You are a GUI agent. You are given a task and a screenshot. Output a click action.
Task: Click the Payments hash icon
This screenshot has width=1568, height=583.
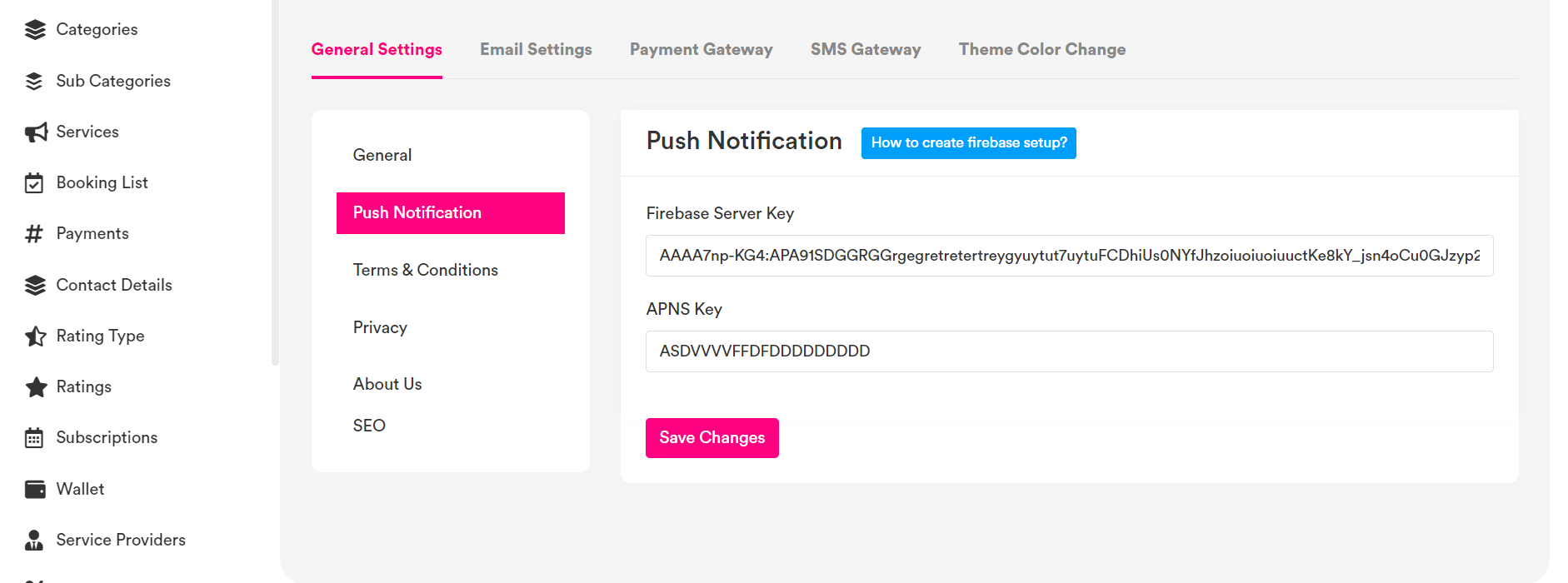coord(34,234)
